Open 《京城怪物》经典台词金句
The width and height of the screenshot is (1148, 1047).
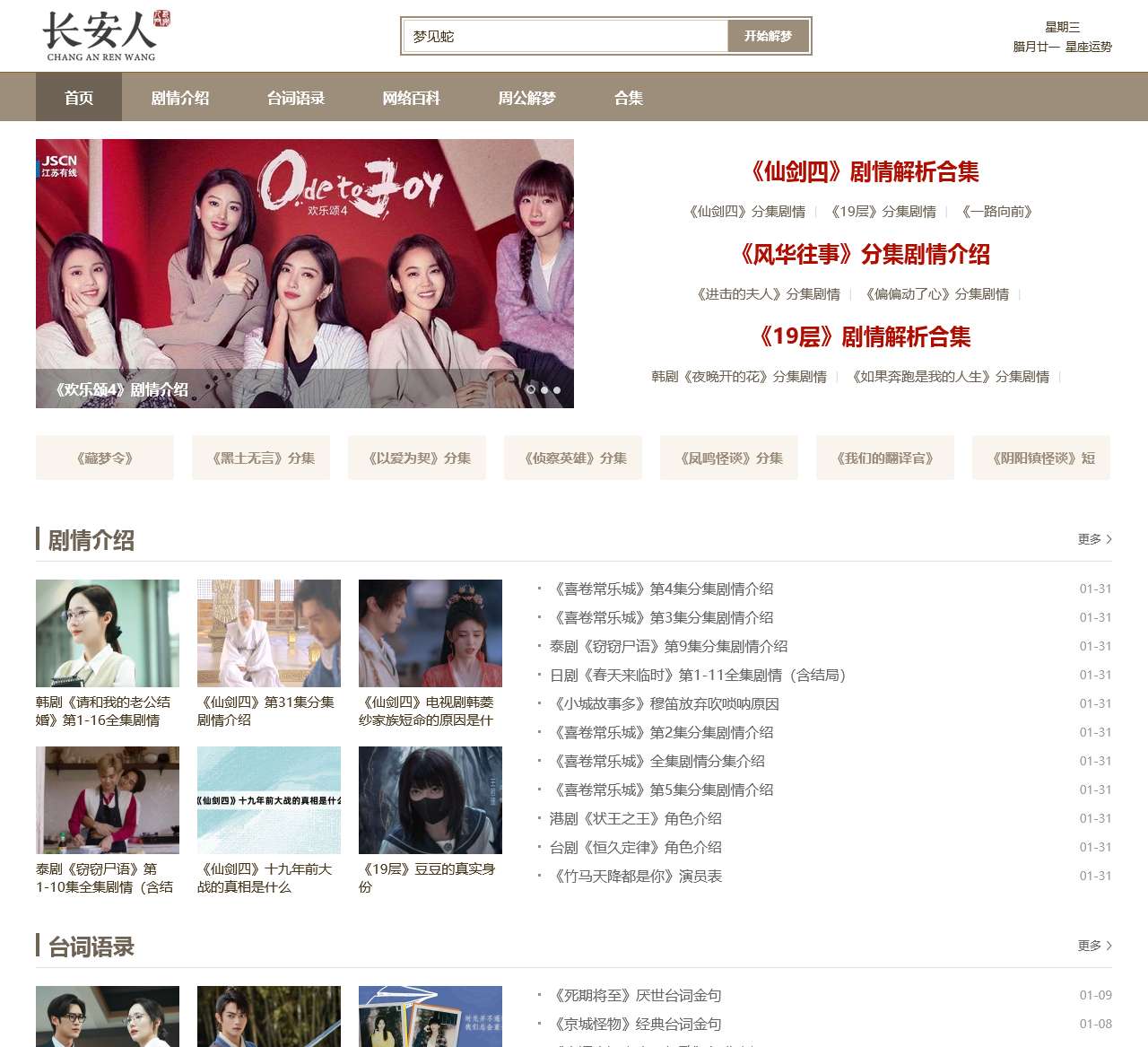[x=636, y=1024]
